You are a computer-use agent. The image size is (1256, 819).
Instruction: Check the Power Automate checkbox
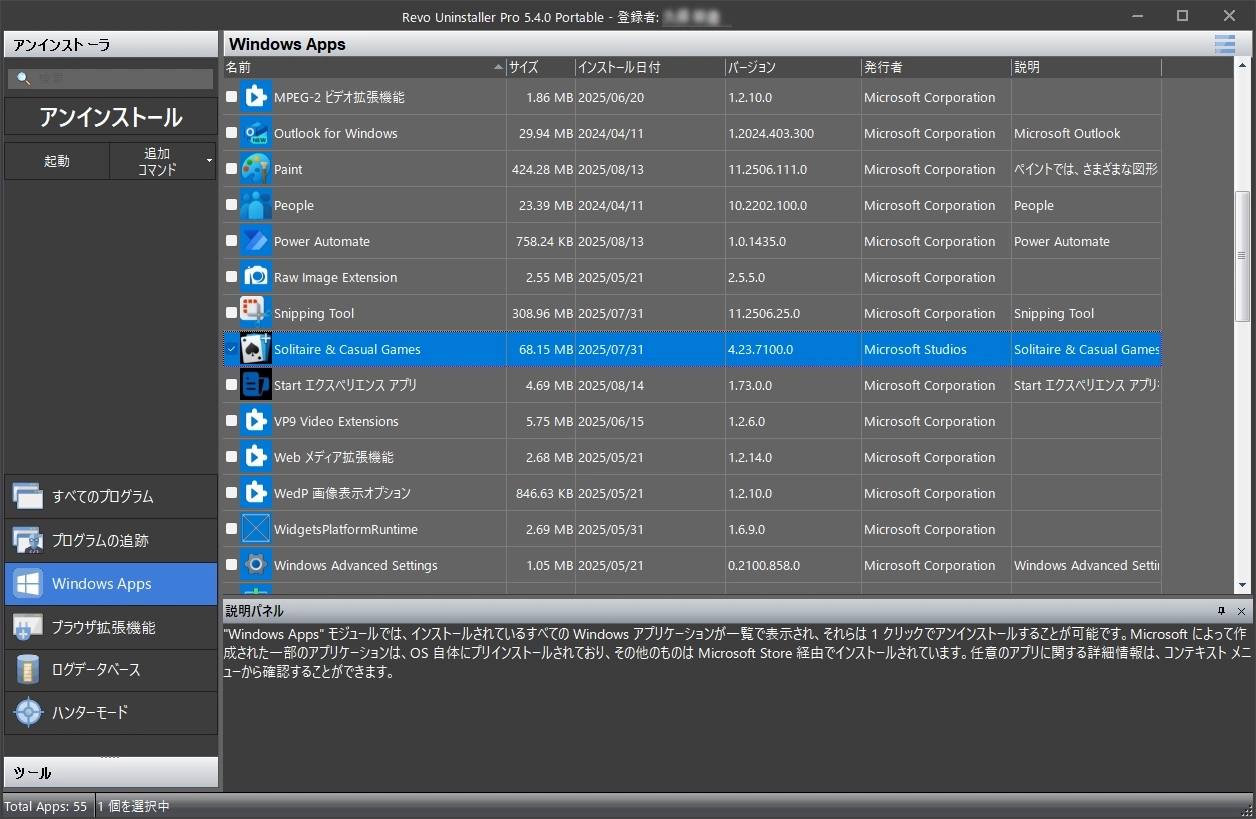[x=232, y=241]
